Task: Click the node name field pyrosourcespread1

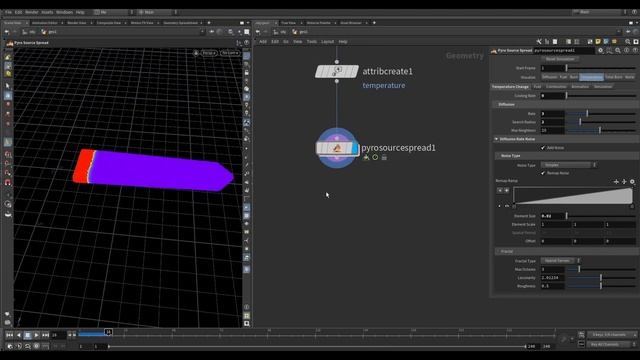Action: pyautogui.click(x=564, y=51)
